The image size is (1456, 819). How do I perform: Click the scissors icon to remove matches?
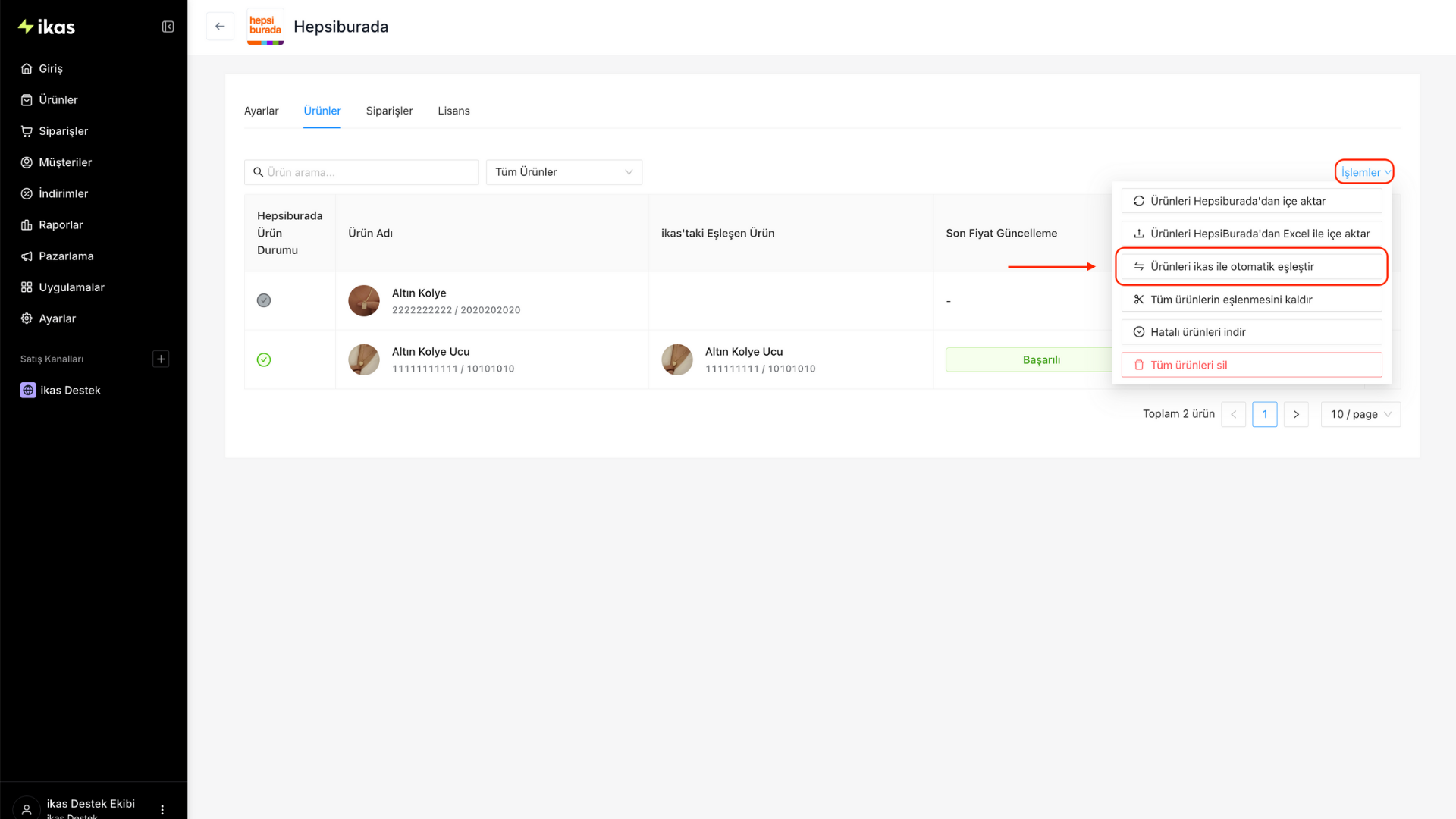point(1139,300)
